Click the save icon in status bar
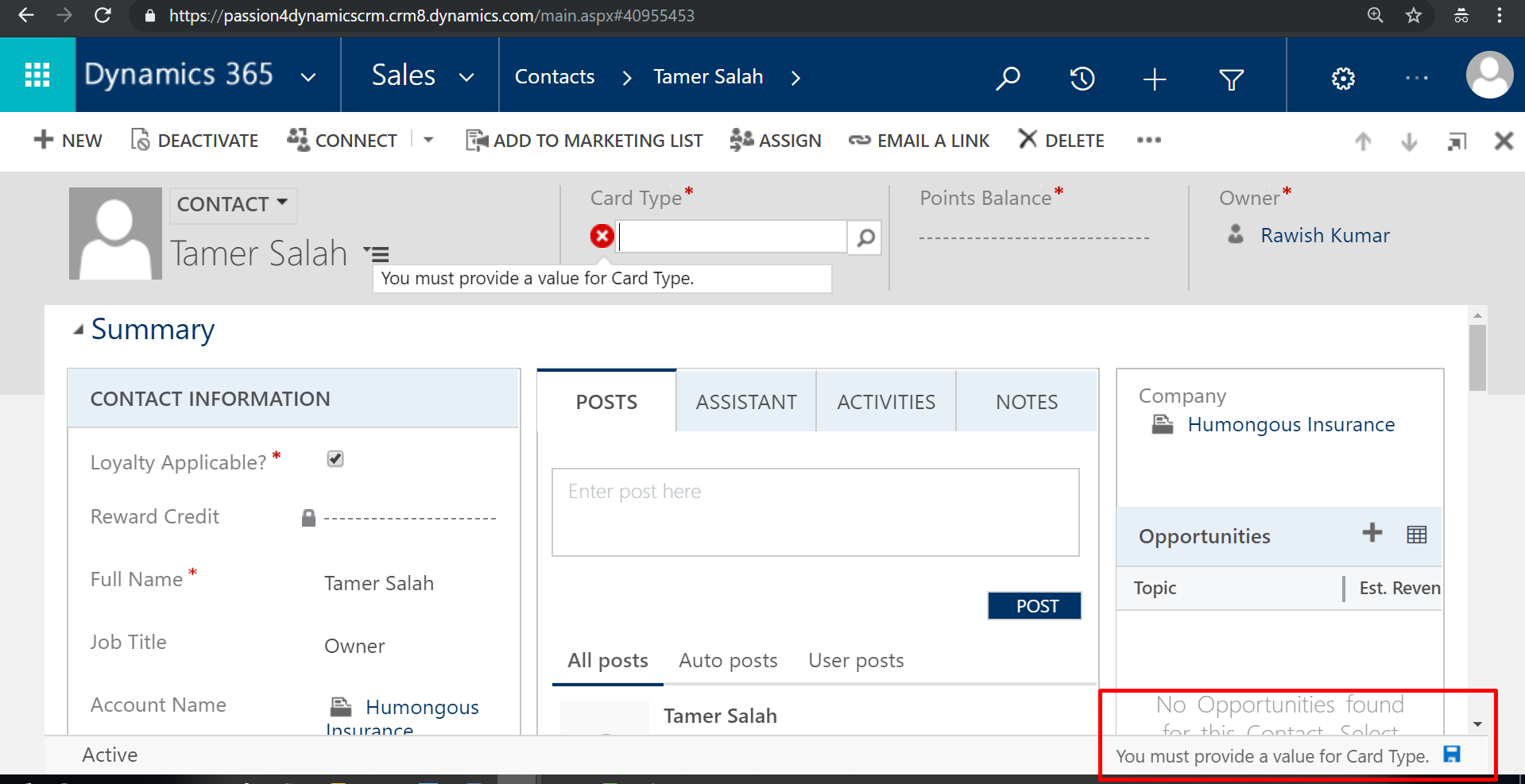 coord(1451,755)
